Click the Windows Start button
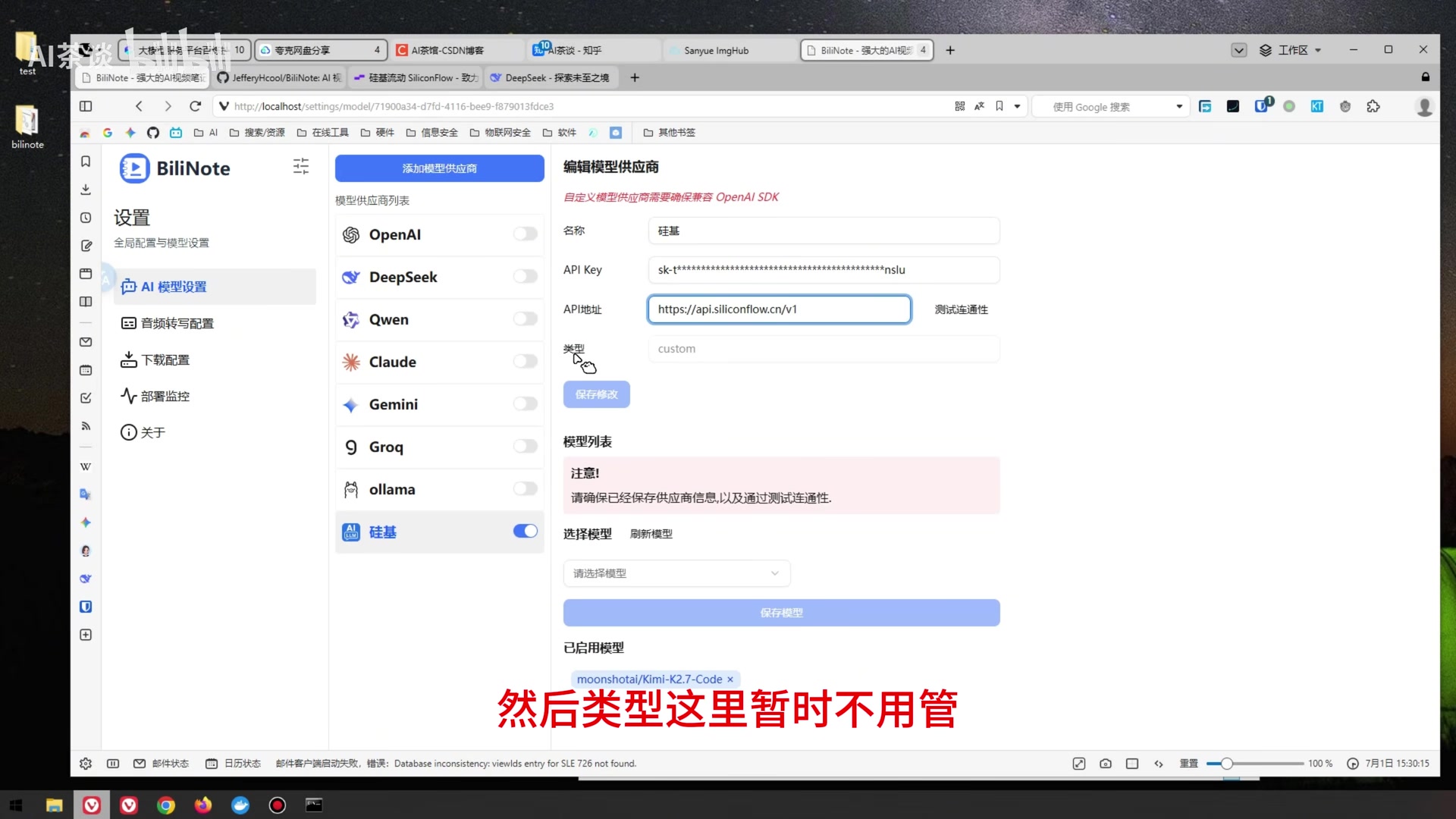This screenshot has height=819, width=1456. point(17,805)
